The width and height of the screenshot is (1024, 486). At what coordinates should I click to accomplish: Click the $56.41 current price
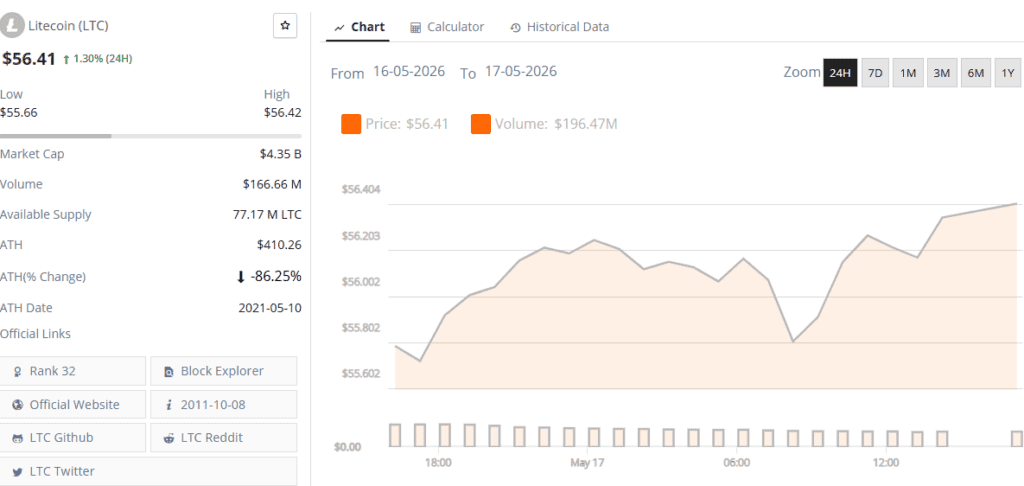pos(29,59)
